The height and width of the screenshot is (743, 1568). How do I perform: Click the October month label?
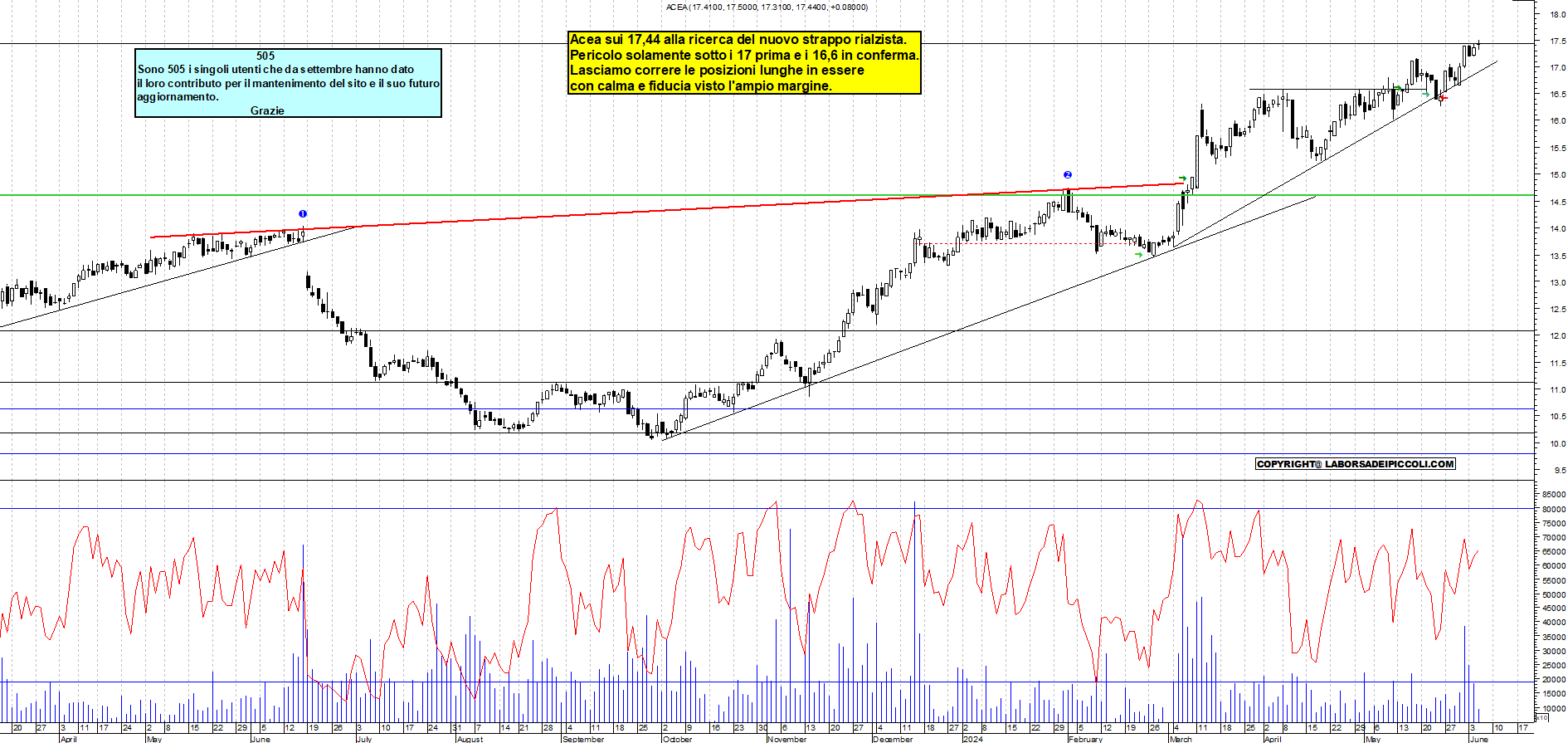678,739
